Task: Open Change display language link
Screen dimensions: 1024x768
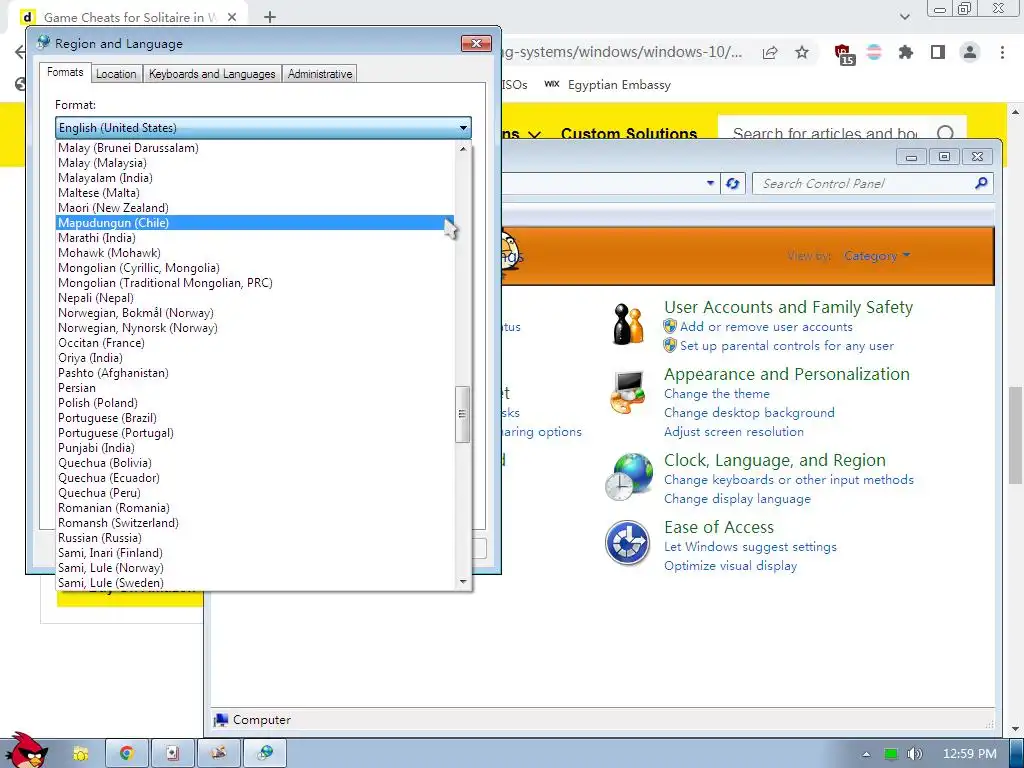Action: pos(737,499)
